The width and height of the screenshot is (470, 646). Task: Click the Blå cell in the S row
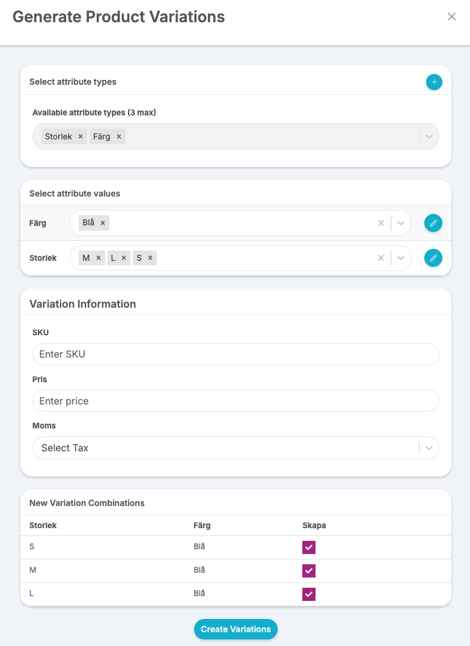coord(199,547)
